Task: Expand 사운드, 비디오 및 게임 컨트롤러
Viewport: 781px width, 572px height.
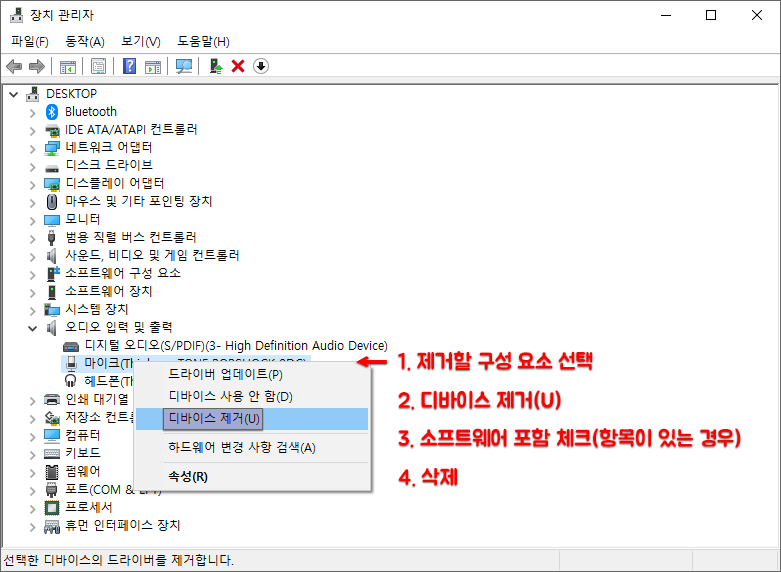Action: pos(32,256)
